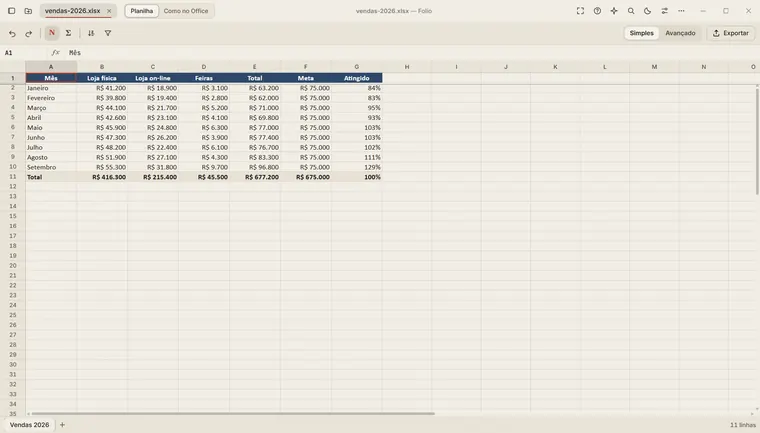
Task: Click the A1 cell reference box
Action: (23, 53)
